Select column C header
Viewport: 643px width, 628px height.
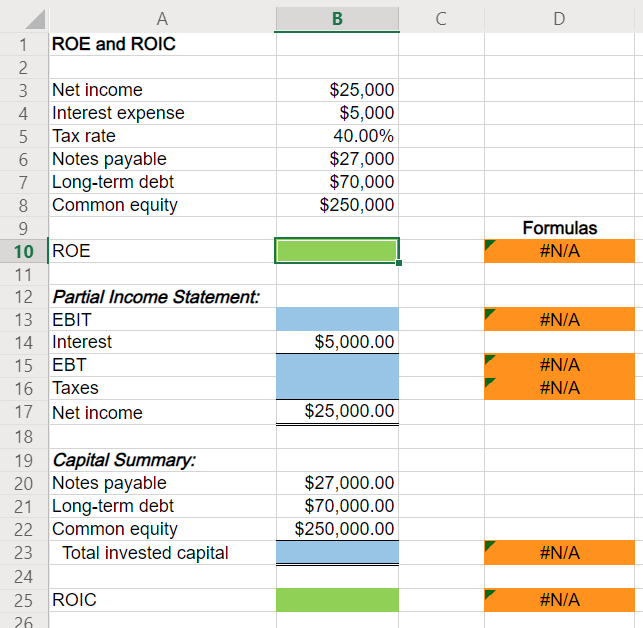(x=441, y=19)
